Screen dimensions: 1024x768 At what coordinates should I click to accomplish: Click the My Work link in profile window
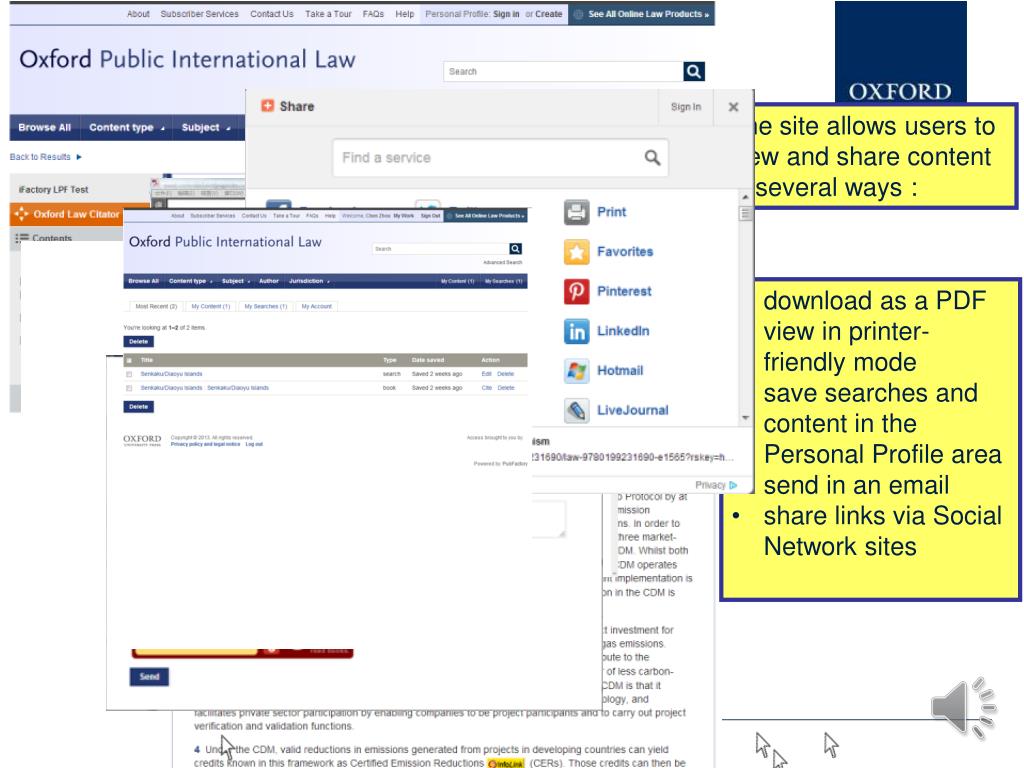point(403,216)
